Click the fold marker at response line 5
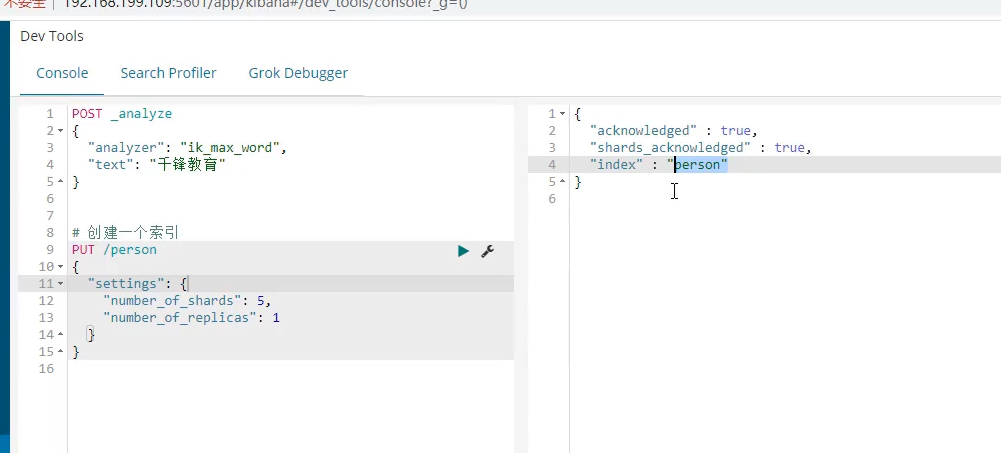1001x453 pixels. pos(562,182)
